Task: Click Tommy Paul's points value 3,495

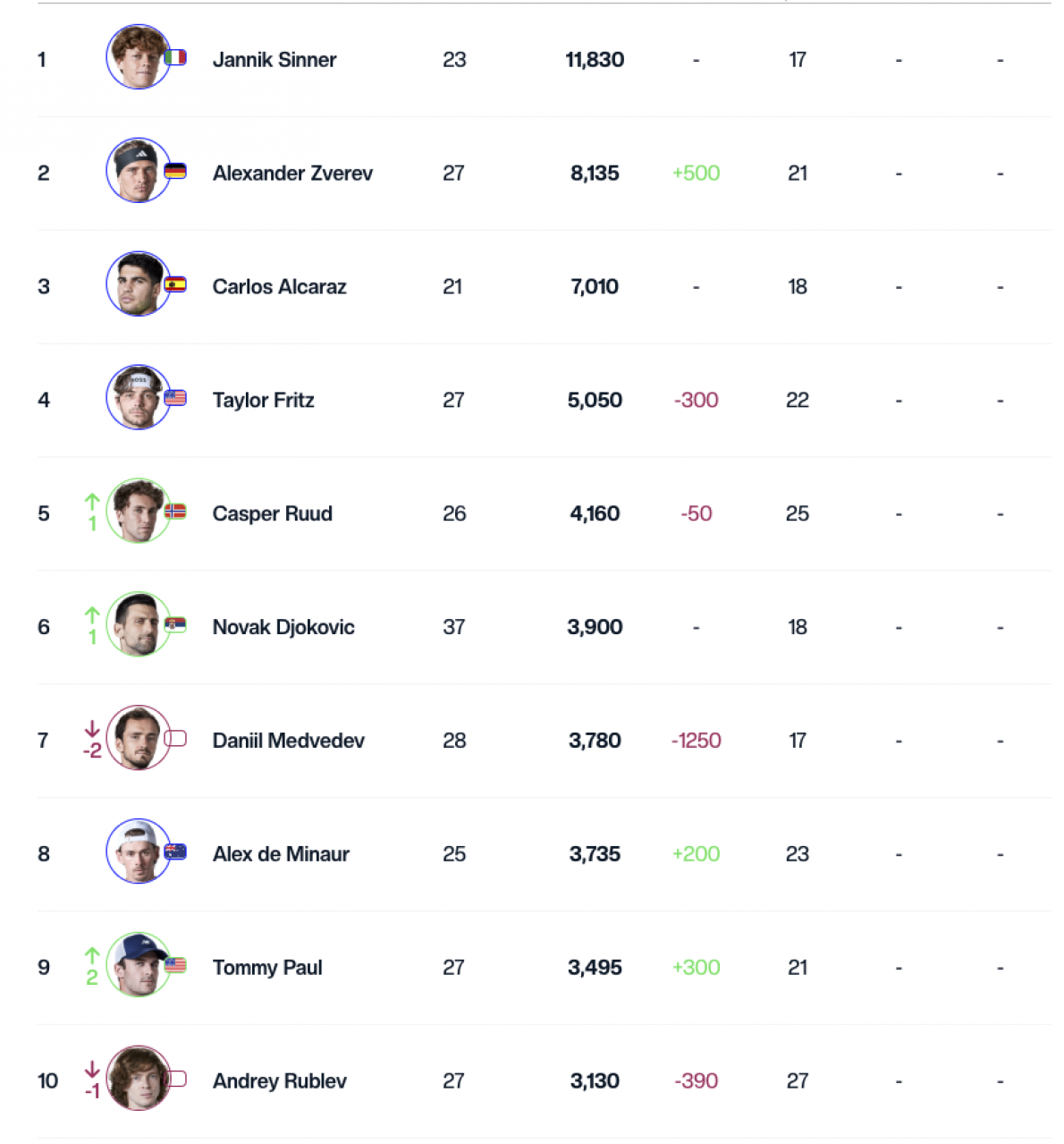Action: point(595,968)
